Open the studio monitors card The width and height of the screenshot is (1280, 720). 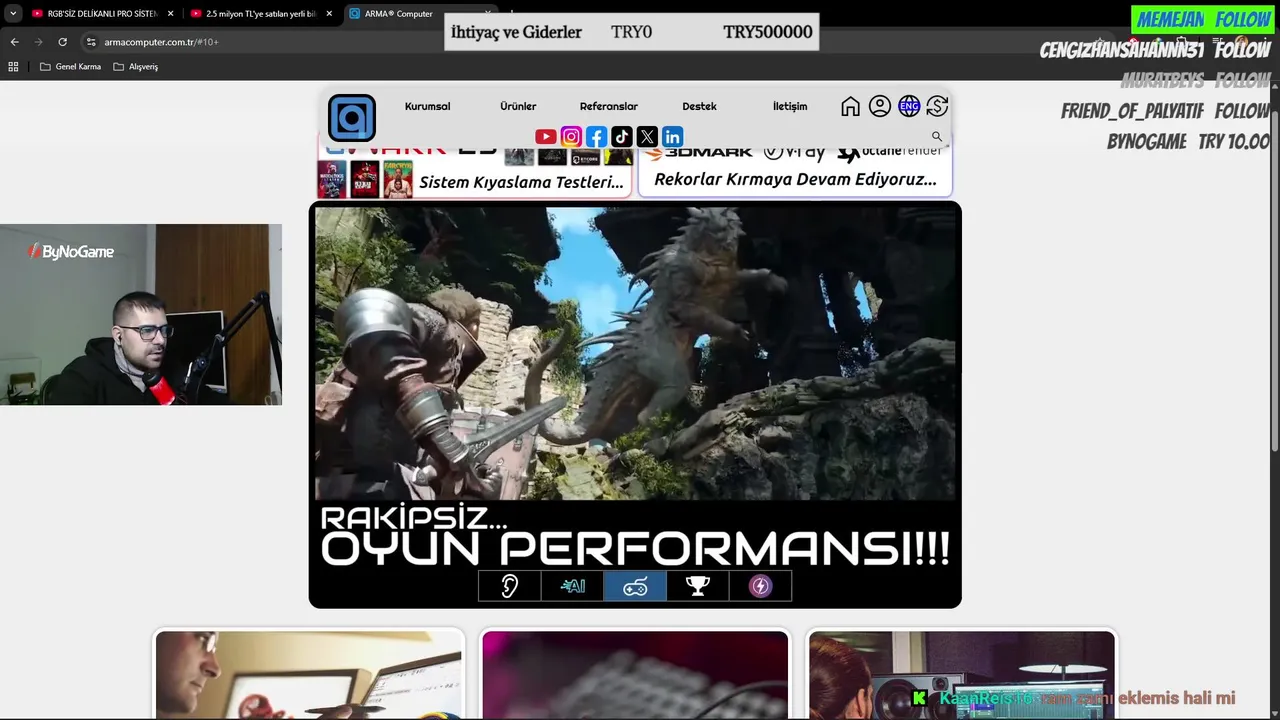962,674
